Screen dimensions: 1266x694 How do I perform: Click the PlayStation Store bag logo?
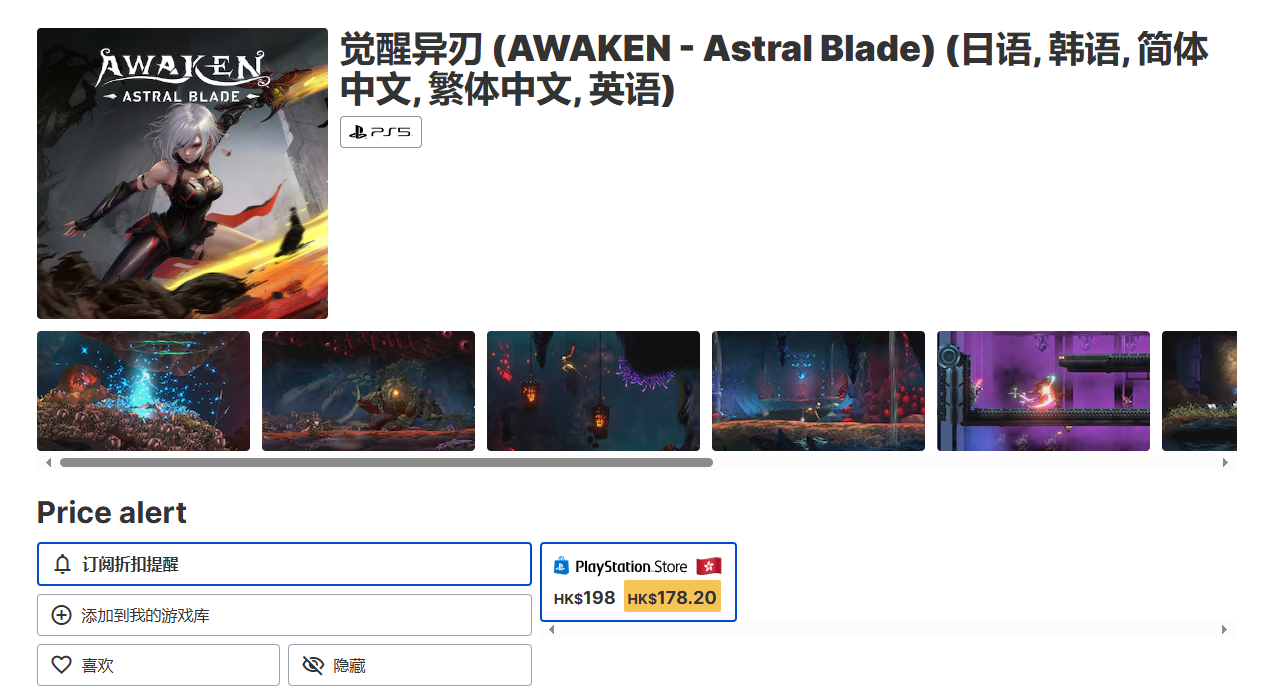pos(561,566)
